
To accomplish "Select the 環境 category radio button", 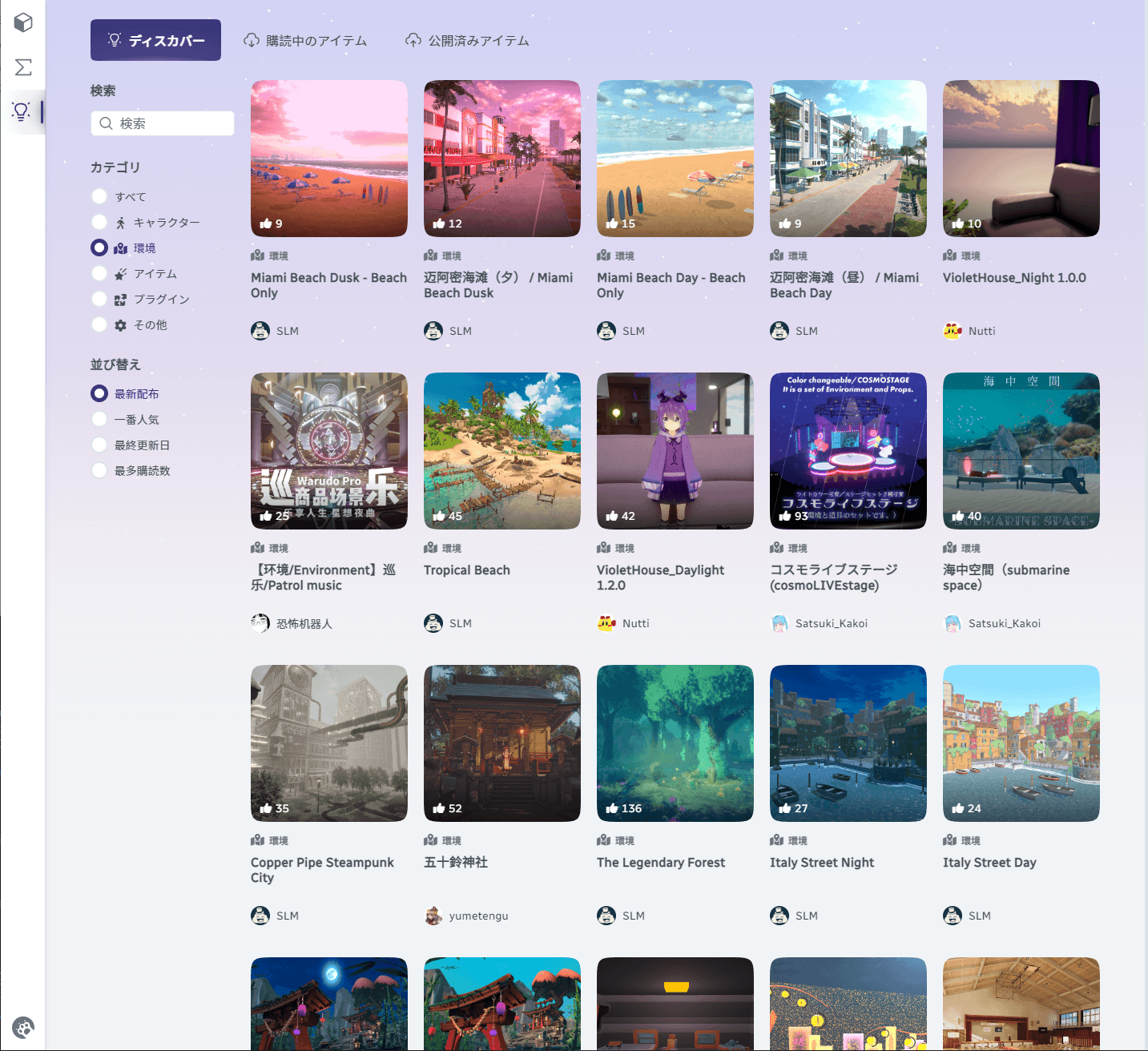I will pos(99,248).
